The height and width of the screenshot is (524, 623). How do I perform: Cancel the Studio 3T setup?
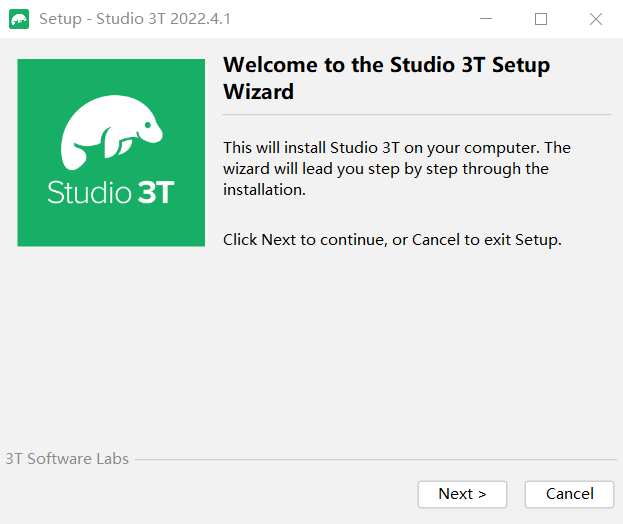(569, 494)
